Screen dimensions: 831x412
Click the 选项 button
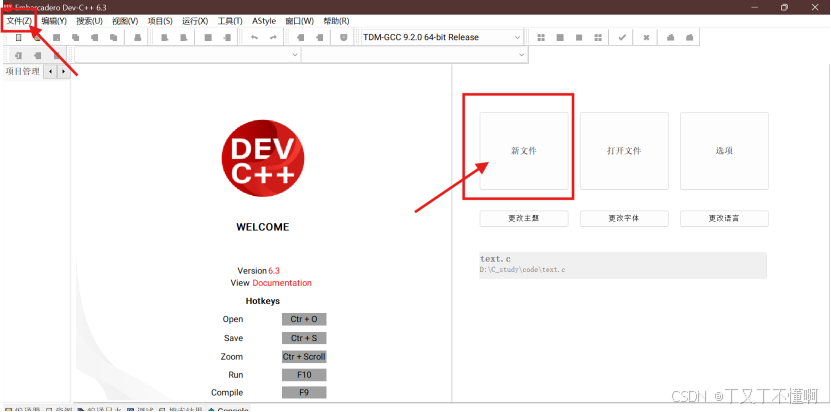coord(724,151)
